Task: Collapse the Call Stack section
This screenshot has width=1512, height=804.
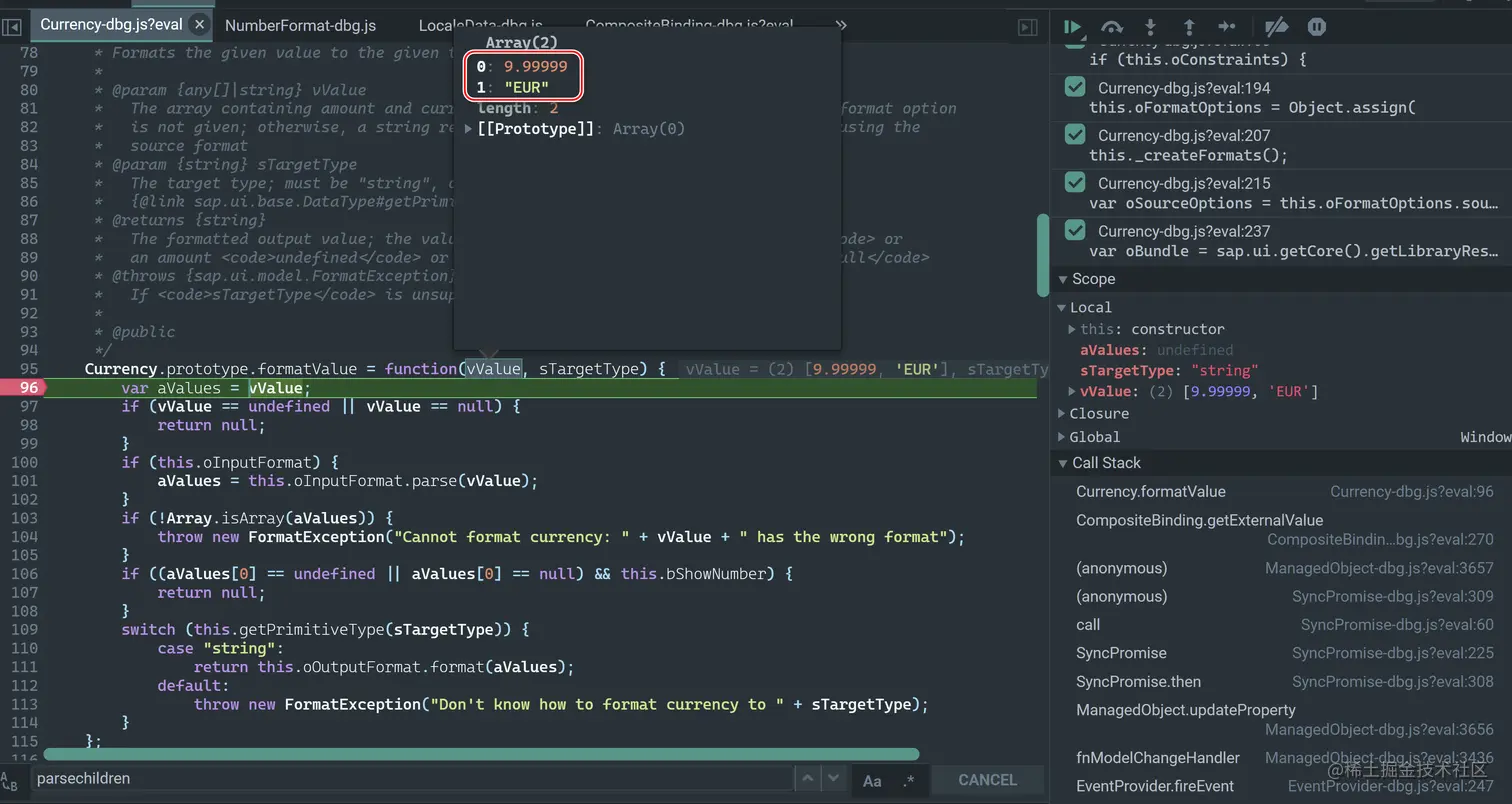Action: click(1063, 463)
